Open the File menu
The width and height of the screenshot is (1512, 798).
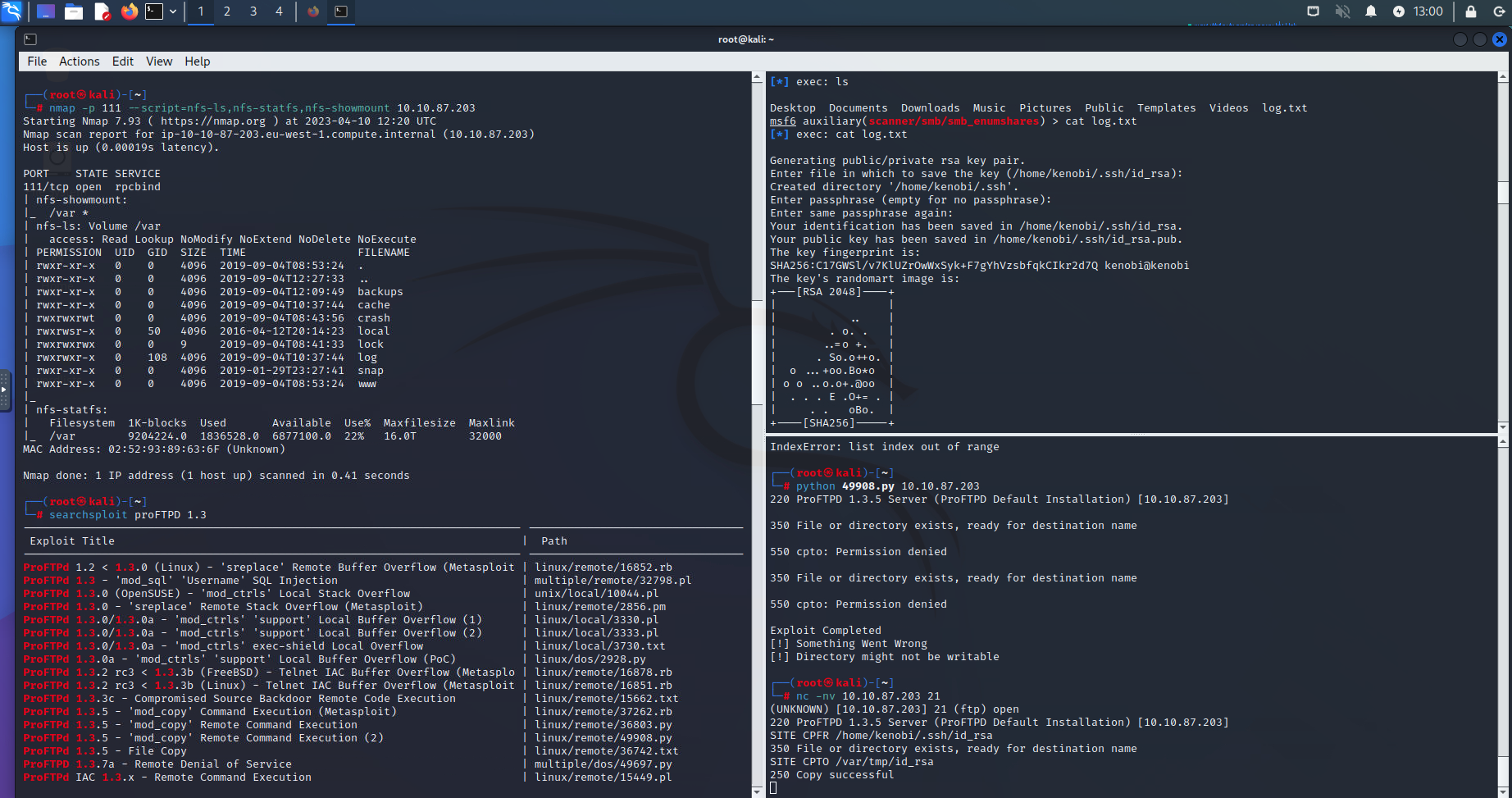(37, 62)
